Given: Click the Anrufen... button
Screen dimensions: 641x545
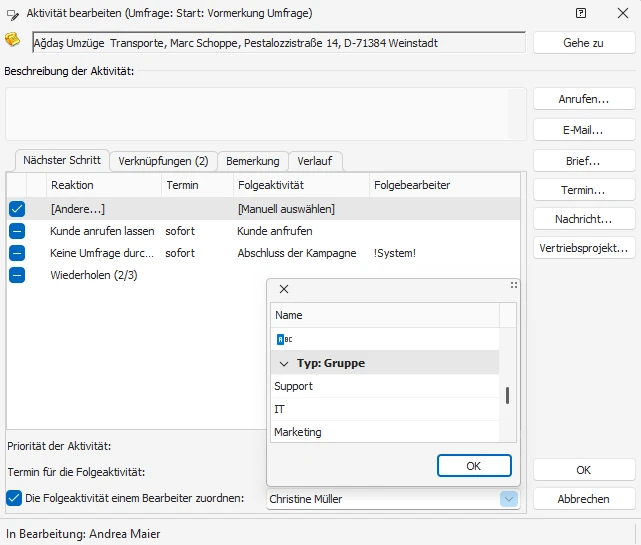Looking at the screenshot, I should coord(584,99).
